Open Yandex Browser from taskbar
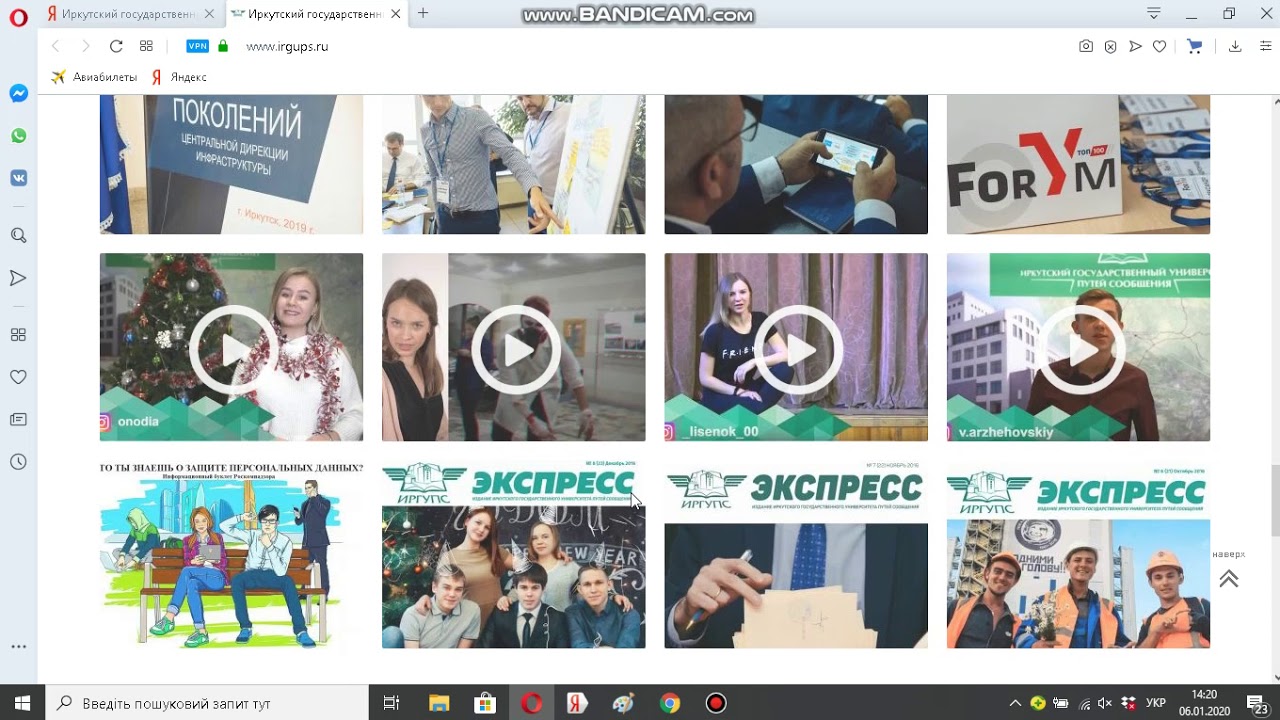 pos(577,703)
